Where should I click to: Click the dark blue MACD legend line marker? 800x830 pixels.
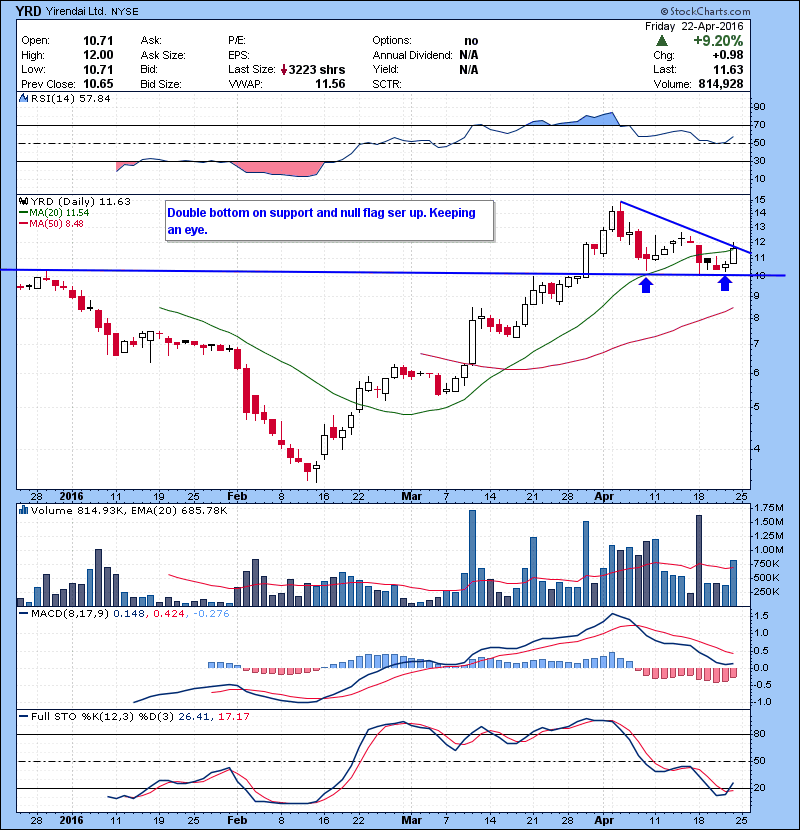[x=23, y=614]
